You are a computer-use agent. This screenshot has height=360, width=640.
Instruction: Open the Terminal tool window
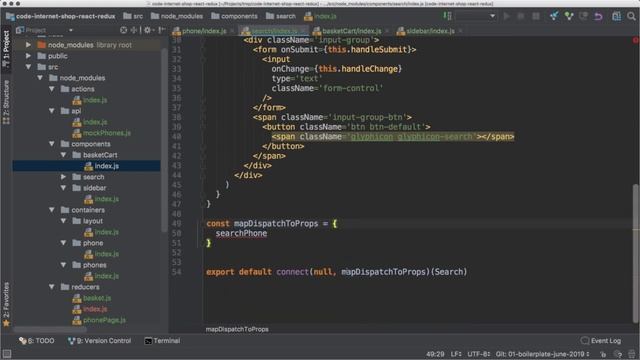162,341
